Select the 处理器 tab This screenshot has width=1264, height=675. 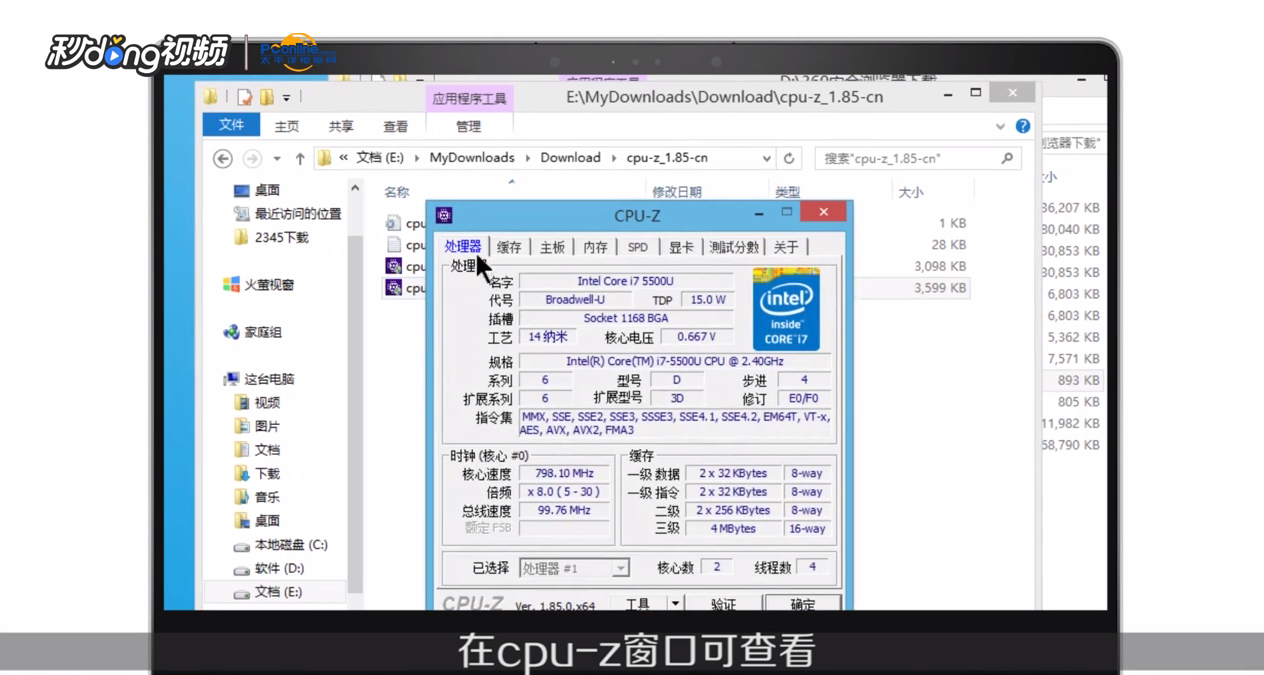(x=463, y=246)
